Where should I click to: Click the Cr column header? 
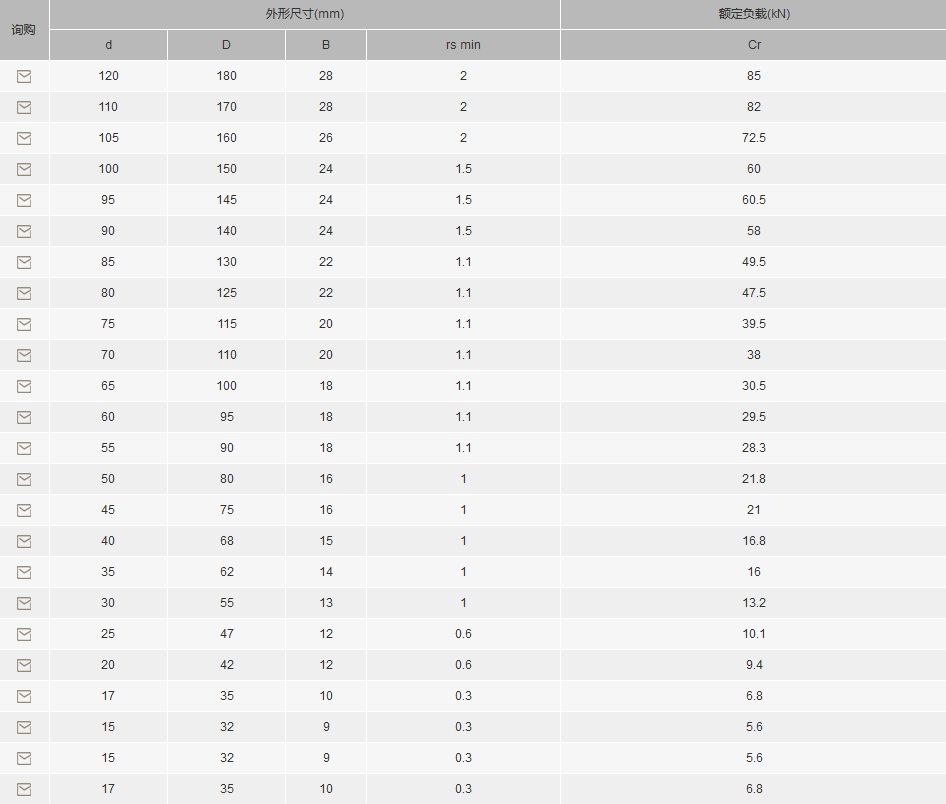point(754,45)
